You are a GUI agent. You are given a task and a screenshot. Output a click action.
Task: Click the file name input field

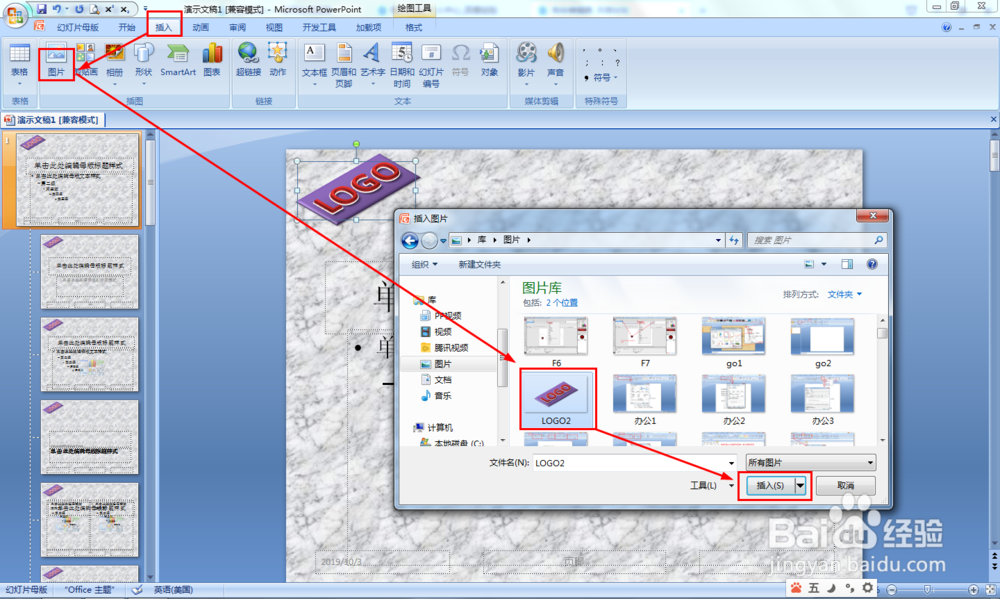629,463
